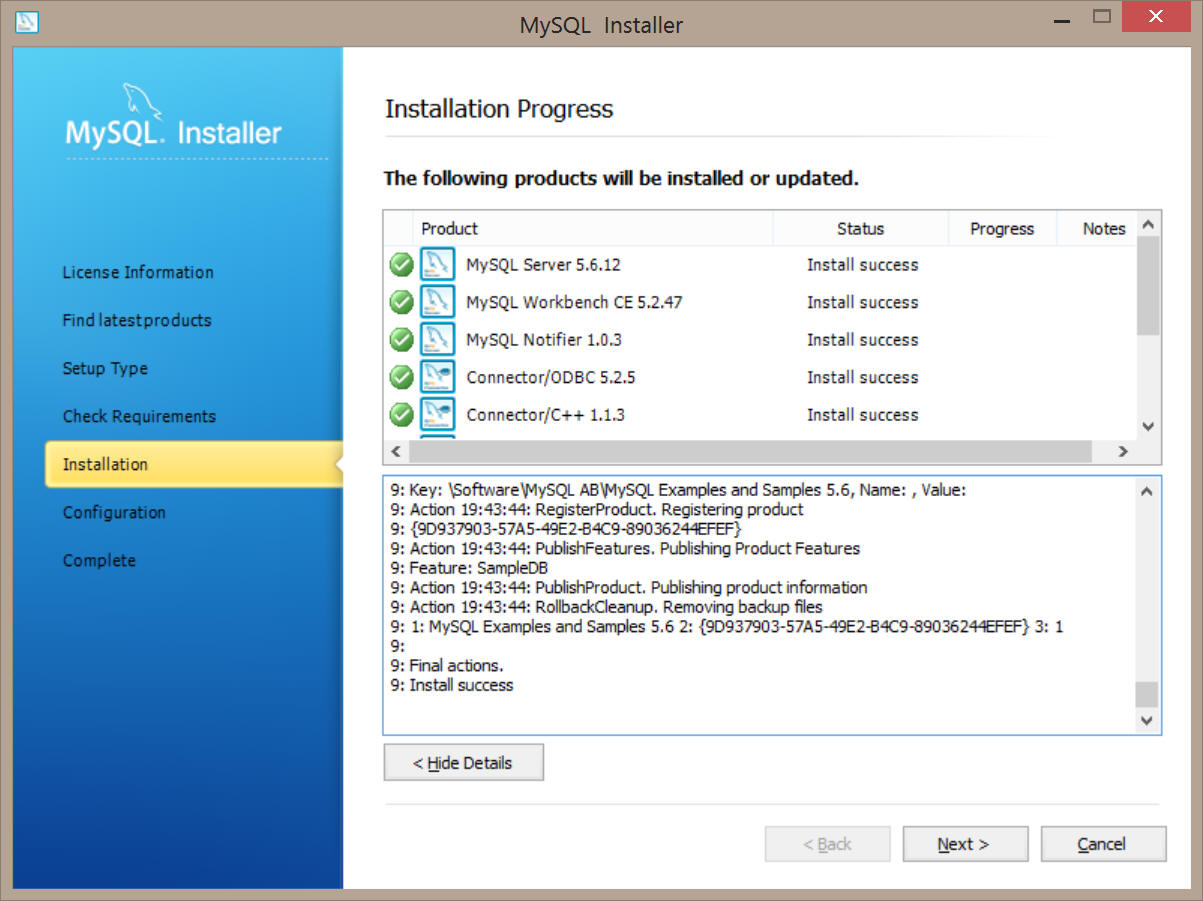Click green checkmark beside Connector/ODBC 5.2.5
Viewport: 1203px width, 901px height.
(x=401, y=377)
